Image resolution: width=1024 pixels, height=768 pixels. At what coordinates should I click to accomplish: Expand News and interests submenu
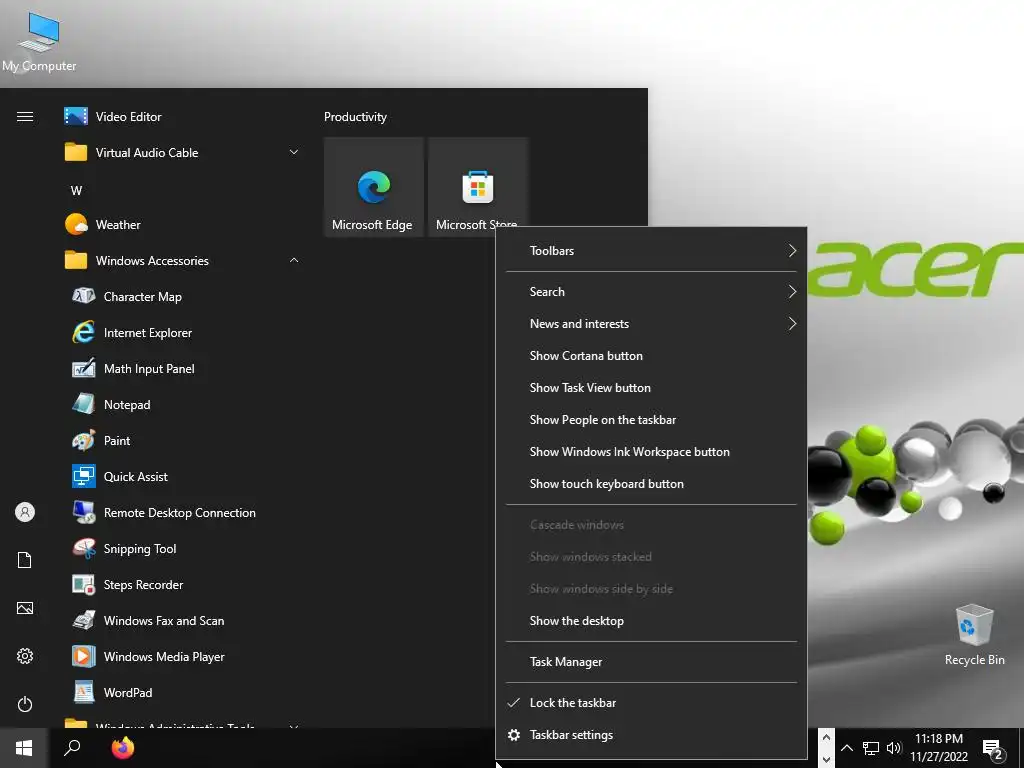tap(651, 324)
